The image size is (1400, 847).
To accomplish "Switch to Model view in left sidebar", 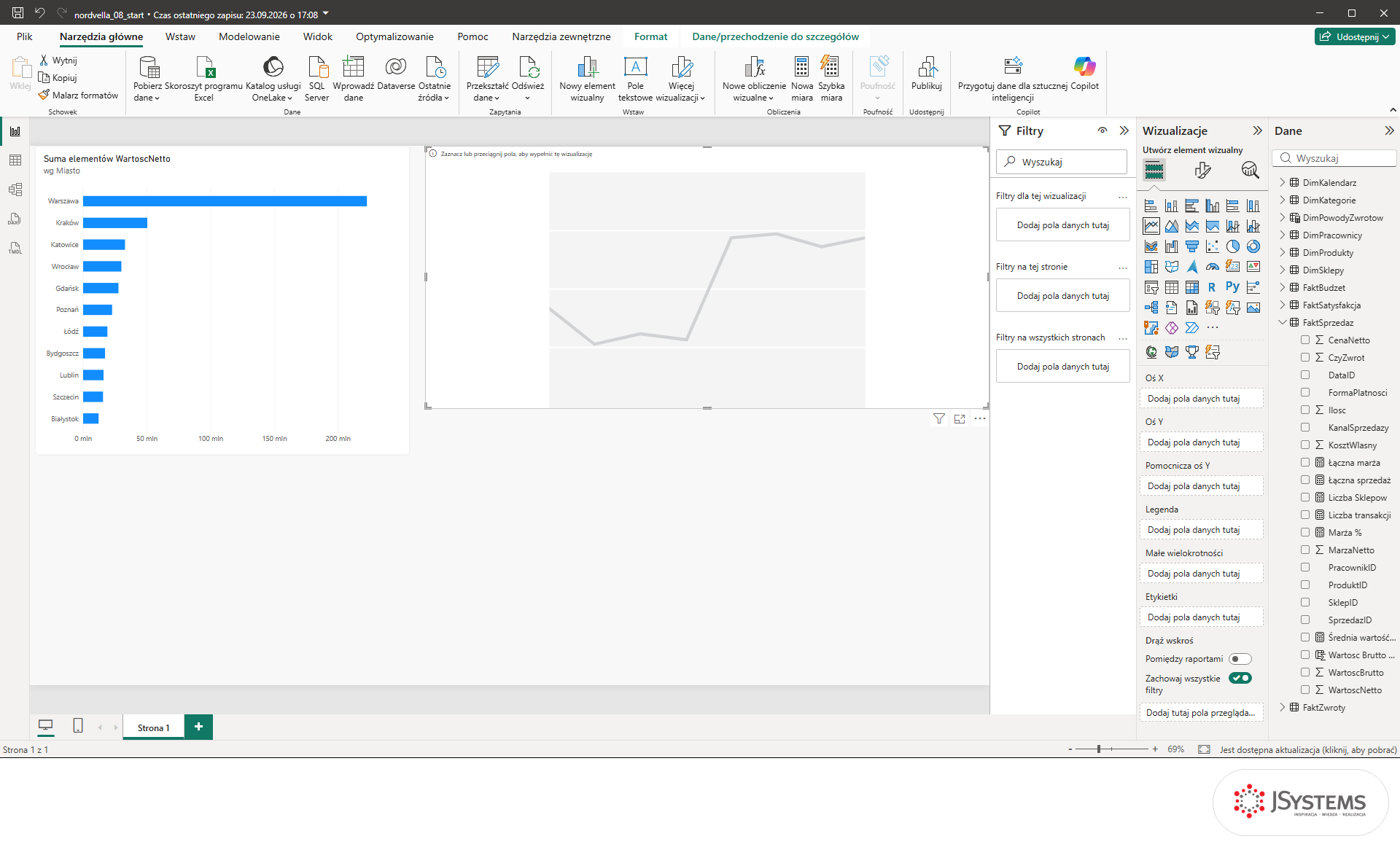I will coord(15,190).
